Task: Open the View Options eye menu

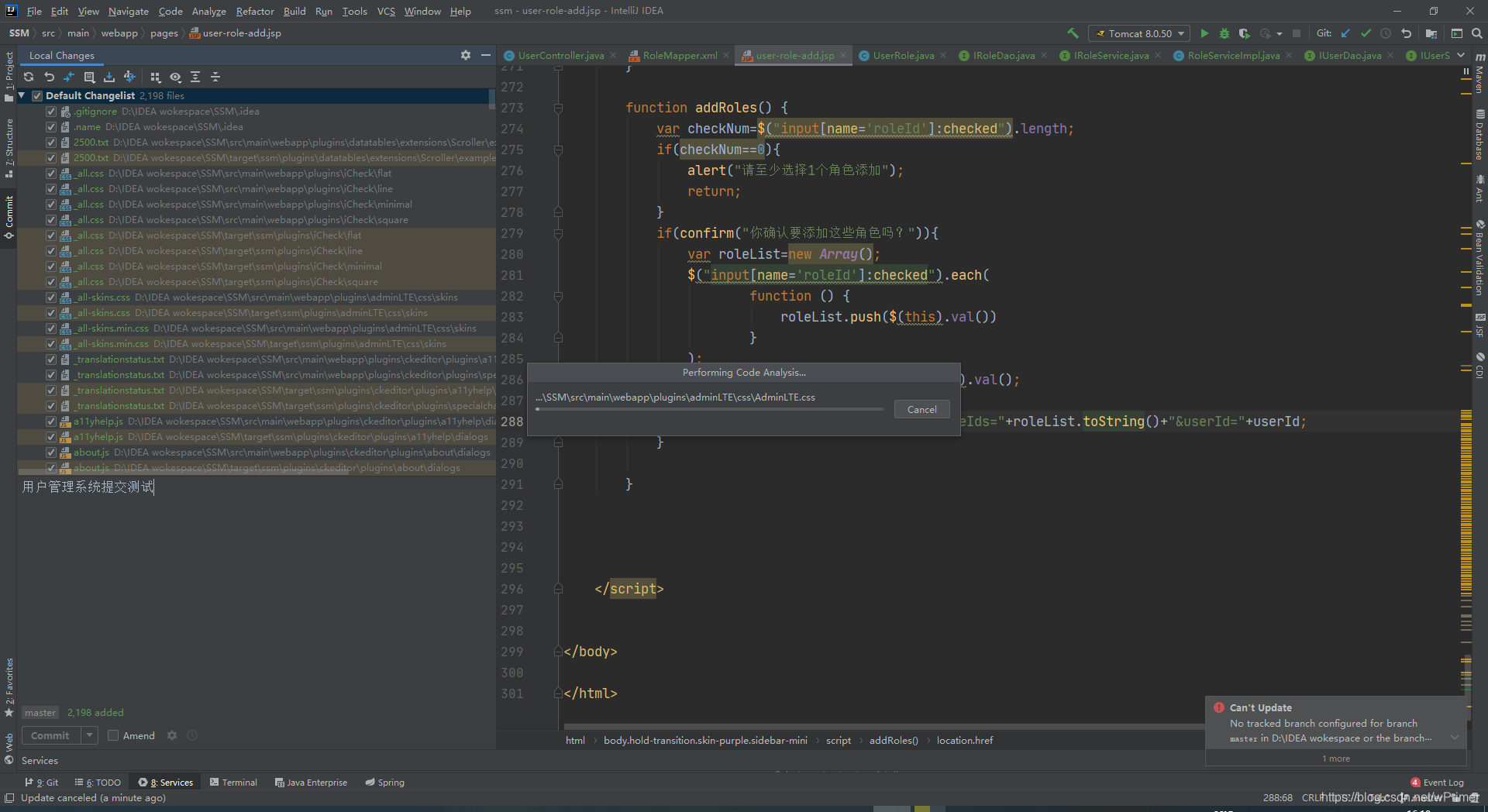Action: (175, 77)
